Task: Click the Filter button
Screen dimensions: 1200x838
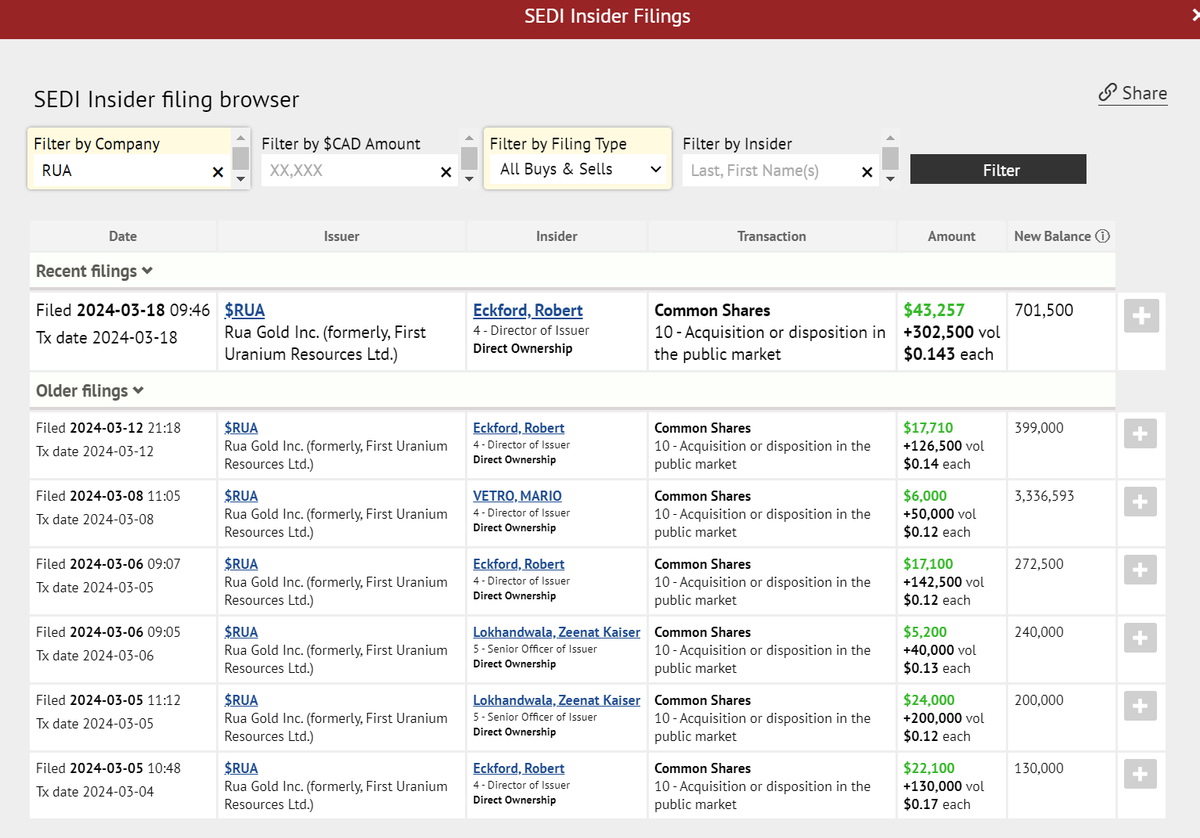Action: click(998, 169)
